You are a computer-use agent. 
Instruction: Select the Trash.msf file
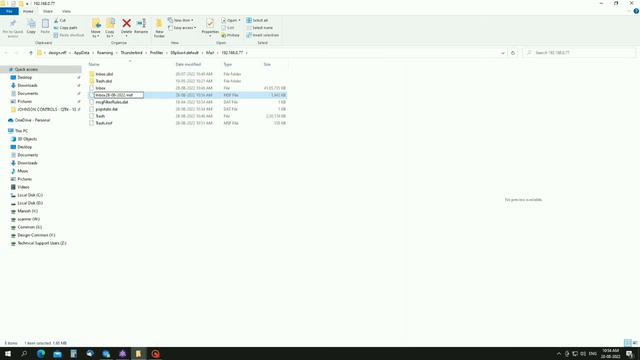coord(104,123)
